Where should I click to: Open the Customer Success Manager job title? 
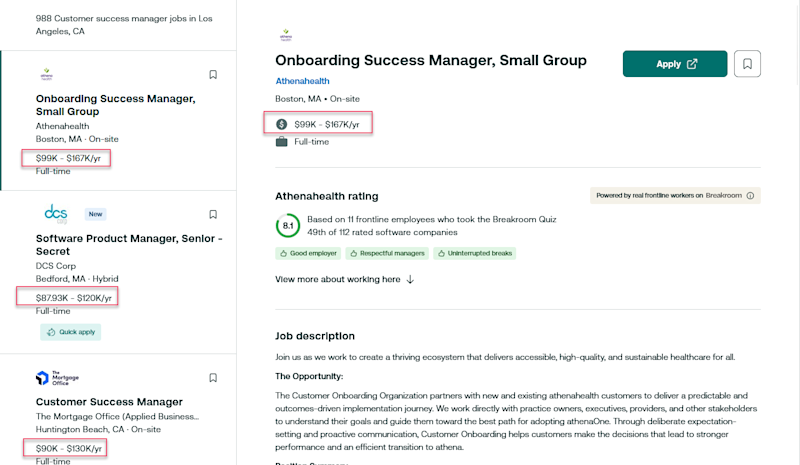coord(109,401)
